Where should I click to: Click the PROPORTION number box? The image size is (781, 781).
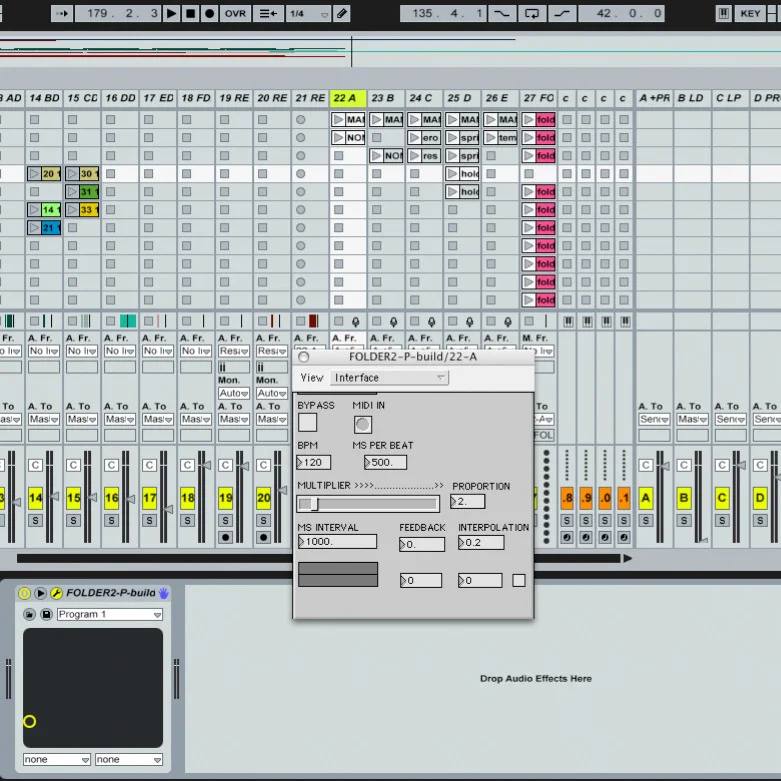(x=467, y=502)
